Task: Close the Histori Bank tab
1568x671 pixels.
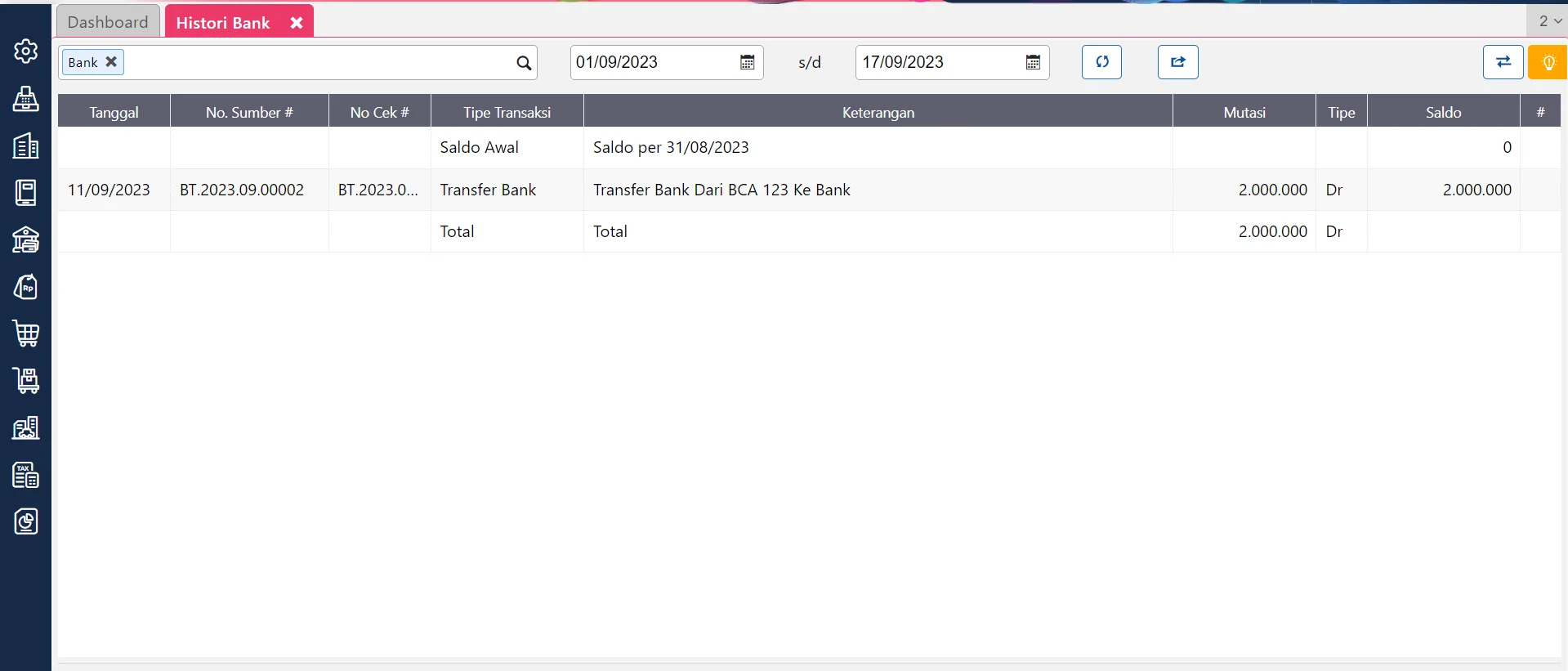Action: pyautogui.click(x=297, y=23)
